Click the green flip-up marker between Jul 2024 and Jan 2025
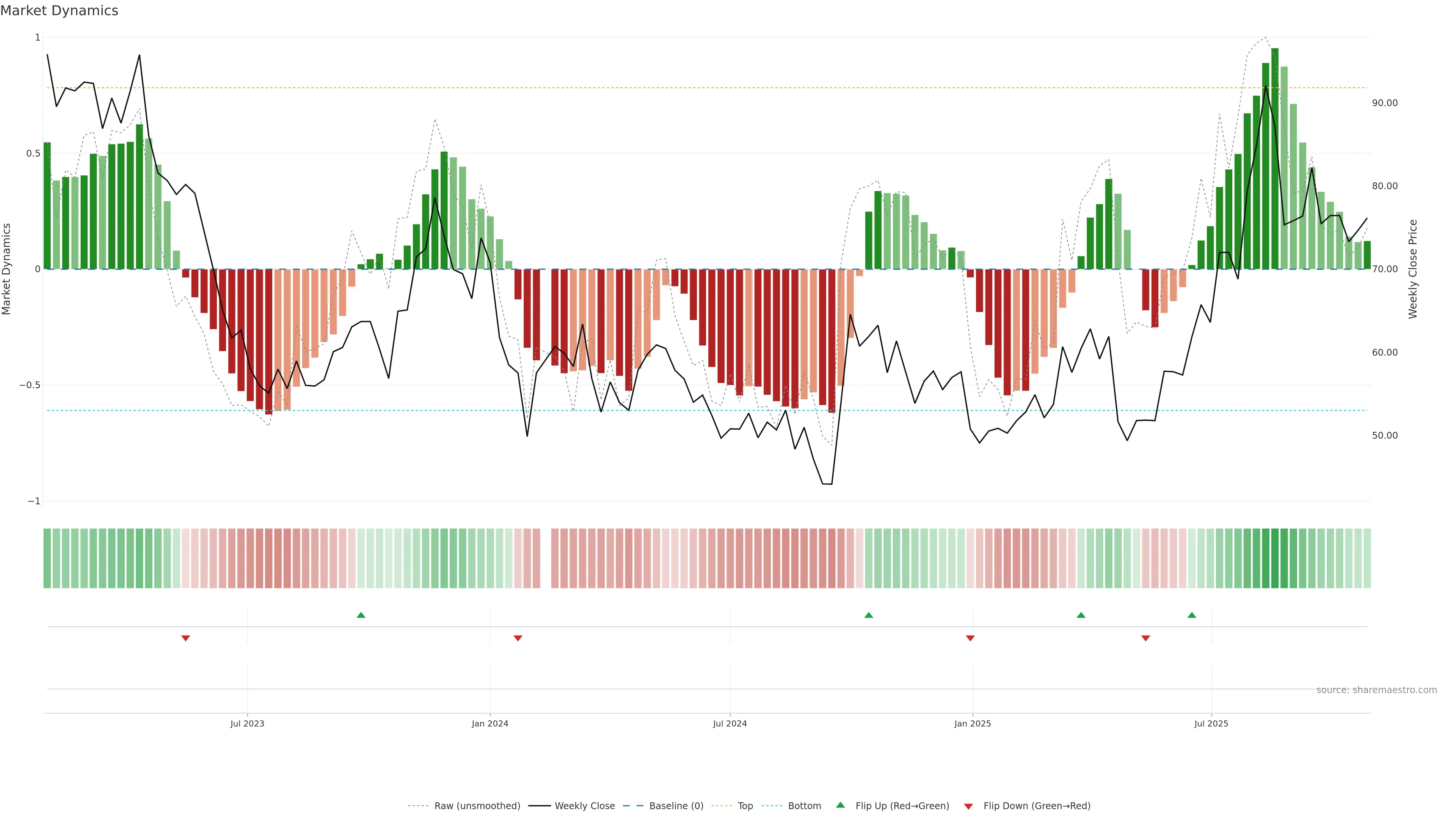Screen dimensions: 1456x819 tap(869, 615)
